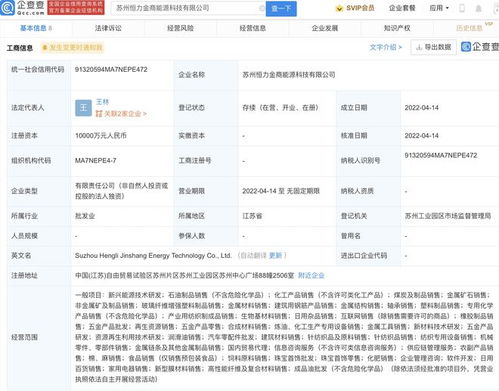This screenshot has height=391, width=499.
Task: Select 成立日期 value 2022-04-14
Action: point(421,108)
